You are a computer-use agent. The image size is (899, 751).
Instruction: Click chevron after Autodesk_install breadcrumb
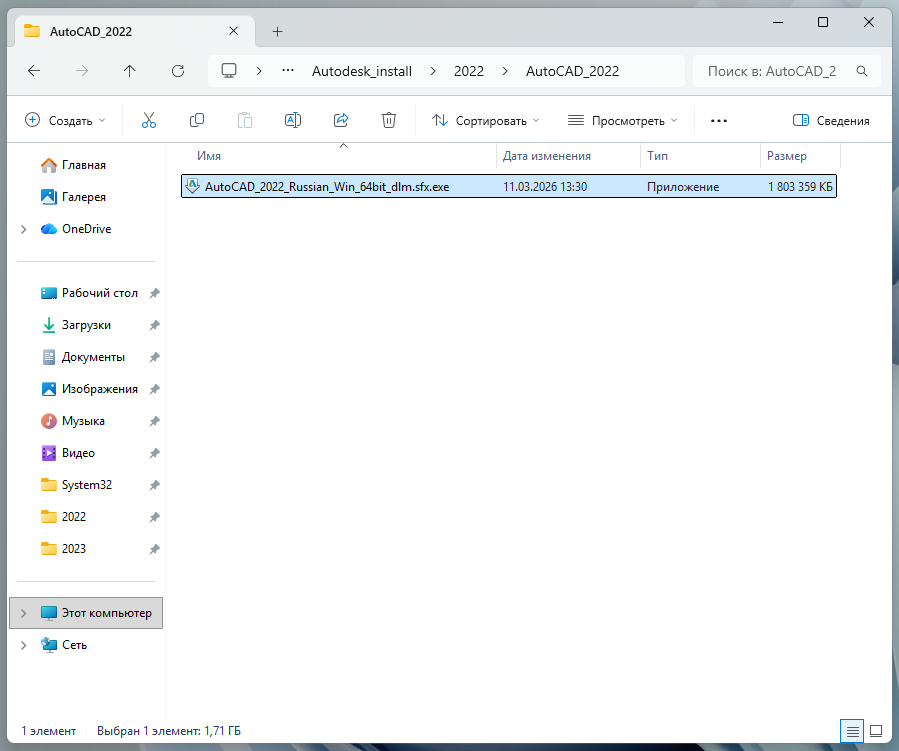point(433,71)
